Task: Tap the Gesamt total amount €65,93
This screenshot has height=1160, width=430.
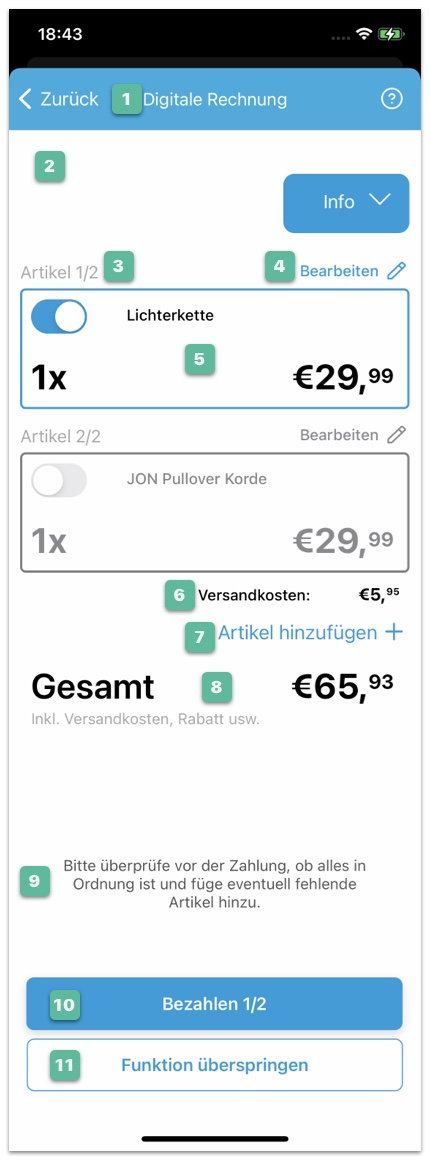Action: pyautogui.click(x=342, y=686)
